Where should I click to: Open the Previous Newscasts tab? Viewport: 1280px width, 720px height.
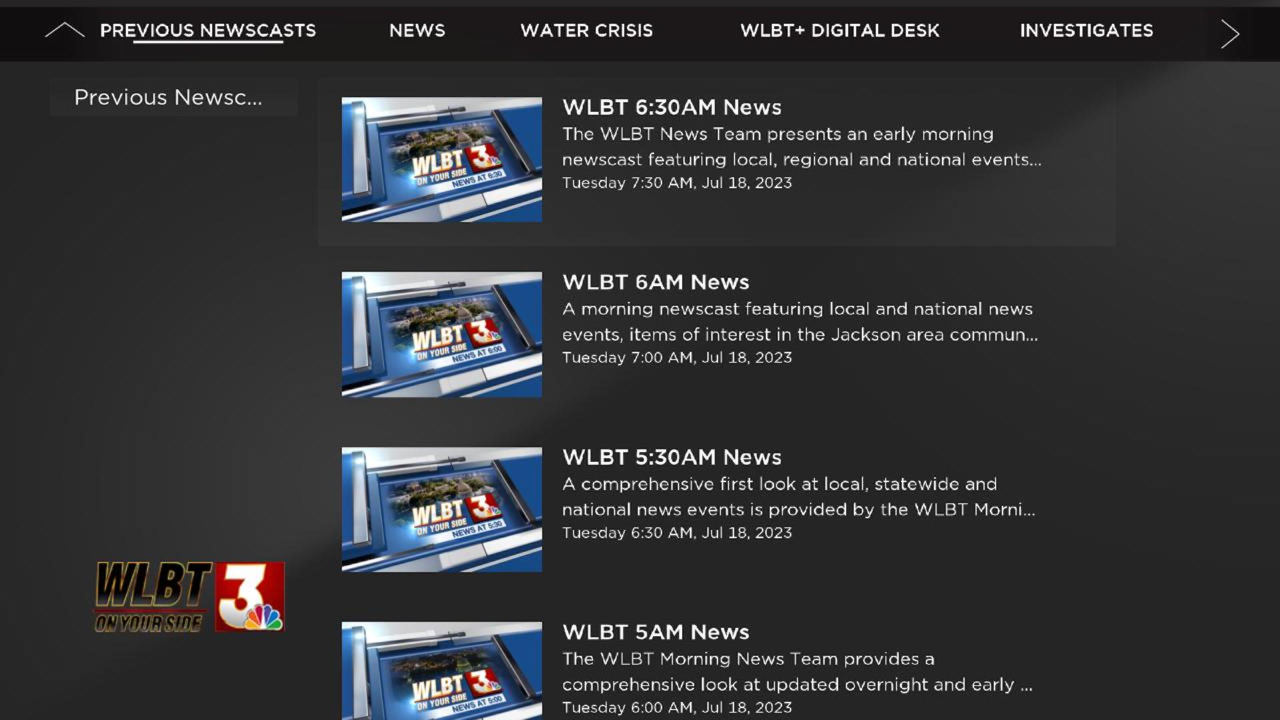tap(208, 31)
